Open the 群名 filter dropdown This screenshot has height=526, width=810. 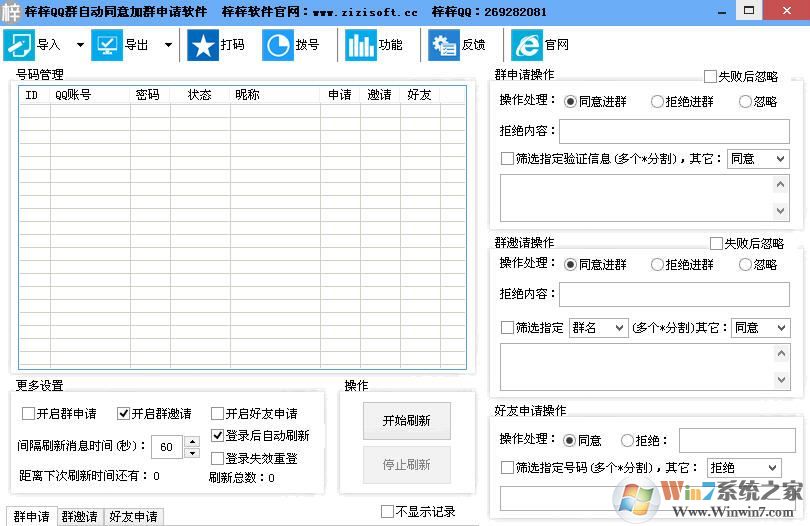tap(598, 328)
